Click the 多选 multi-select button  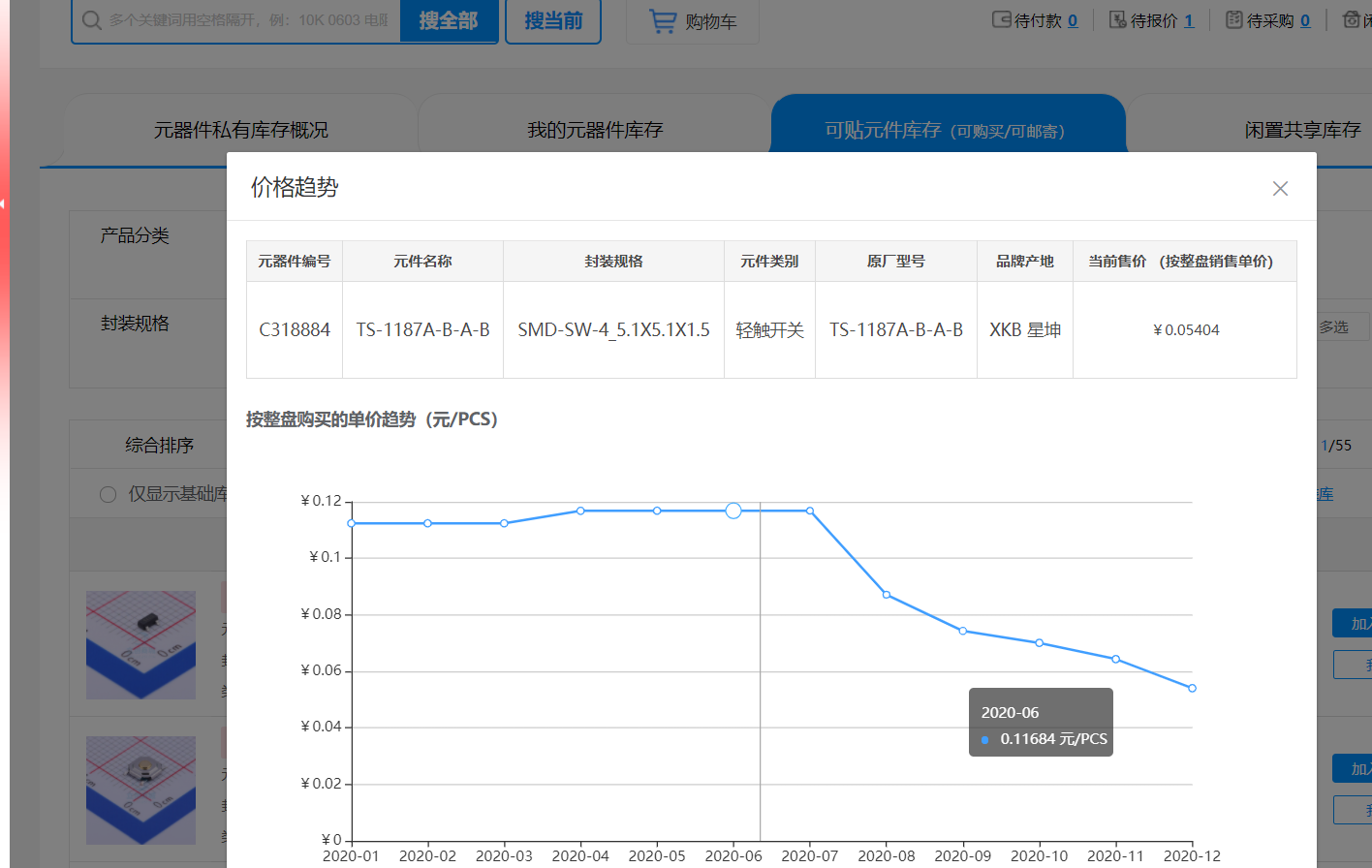1333,327
